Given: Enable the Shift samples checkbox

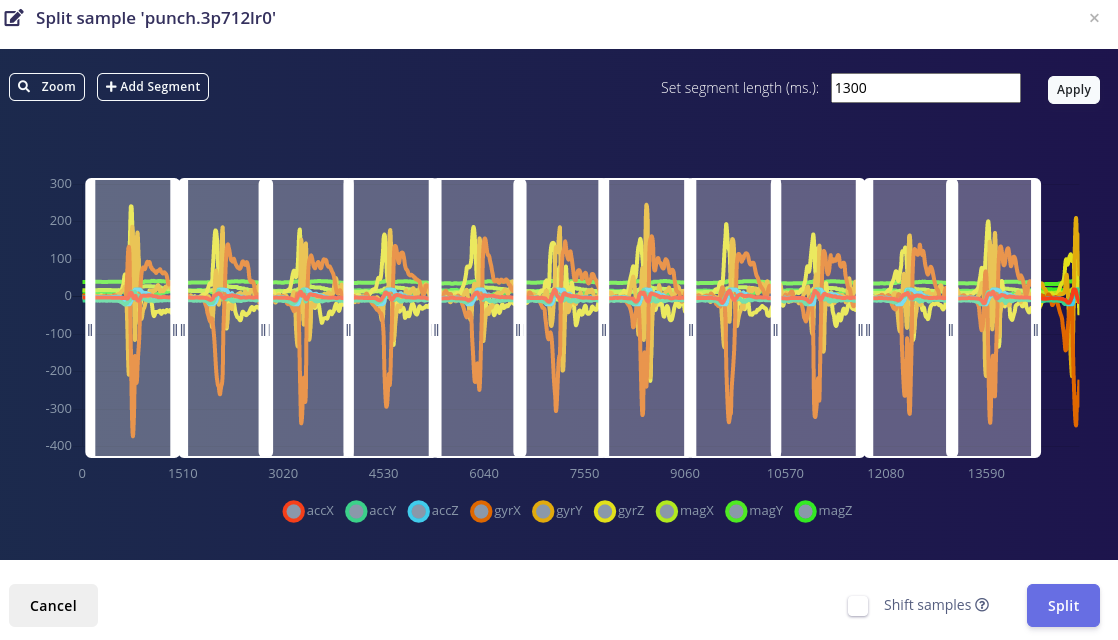Looking at the screenshot, I should pyautogui.click(x=858, y=606).
